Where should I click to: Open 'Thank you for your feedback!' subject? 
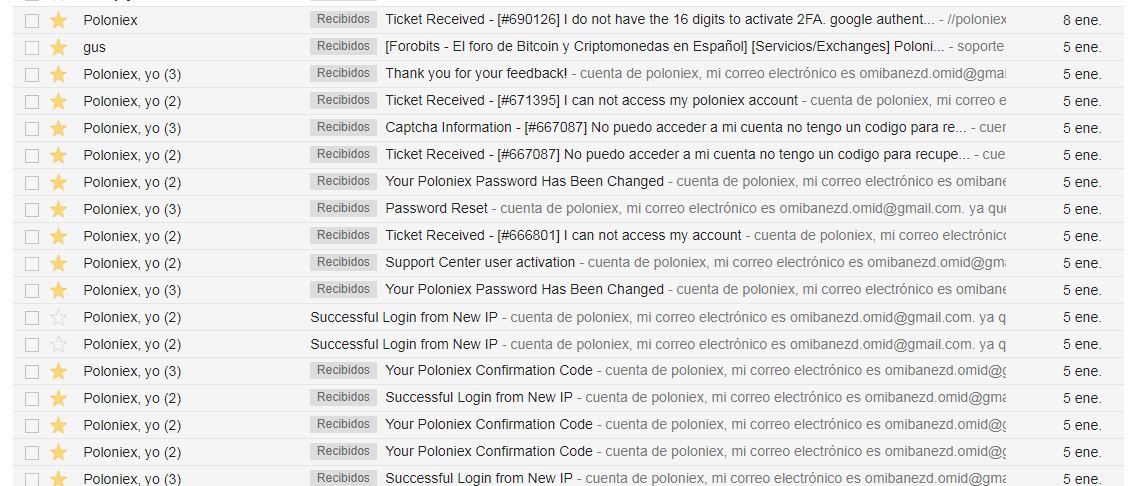tap(476, 73)
